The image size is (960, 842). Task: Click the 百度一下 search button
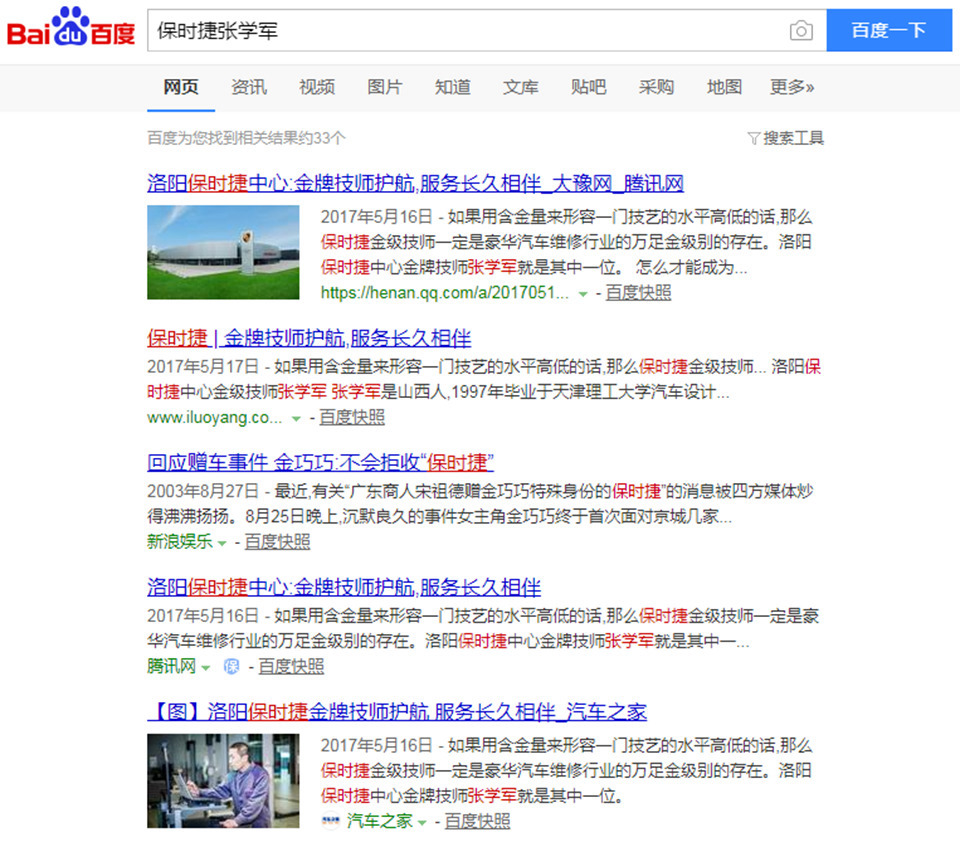point(889,30)
